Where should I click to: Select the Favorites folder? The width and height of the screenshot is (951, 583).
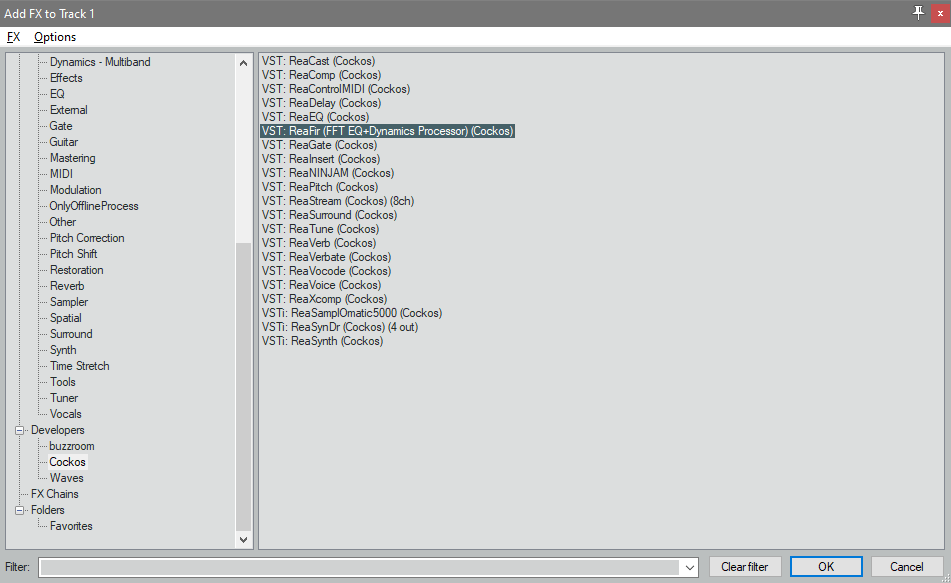point(71,526)
